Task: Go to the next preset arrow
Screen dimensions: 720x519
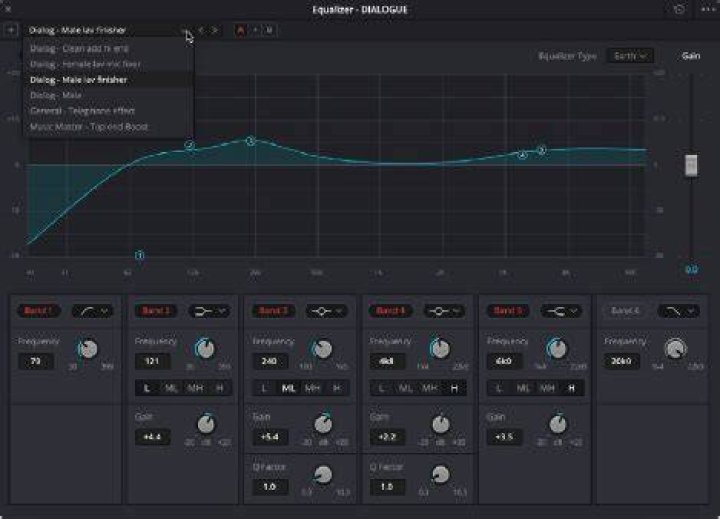Action: 214,30
